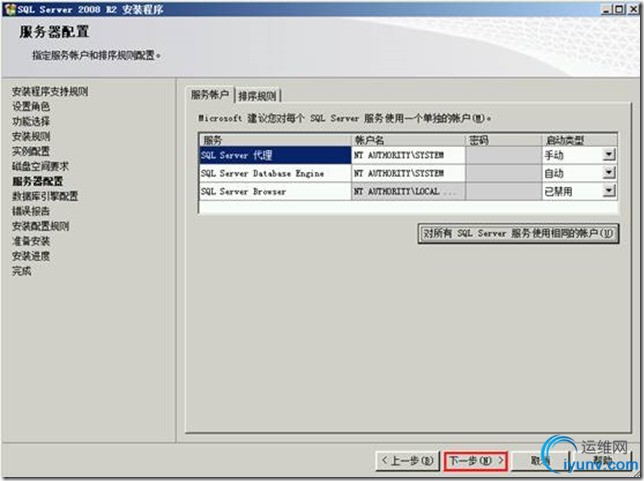
Task: Close the SQL Server installer window
Action: click(x=633, y=9)
